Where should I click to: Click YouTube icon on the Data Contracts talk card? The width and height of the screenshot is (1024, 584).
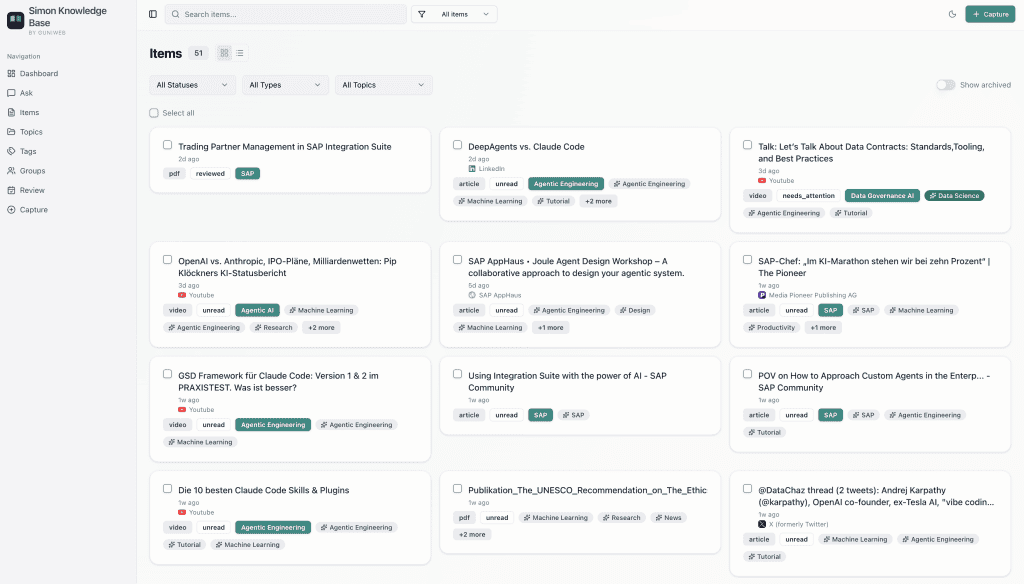point(762,180)
